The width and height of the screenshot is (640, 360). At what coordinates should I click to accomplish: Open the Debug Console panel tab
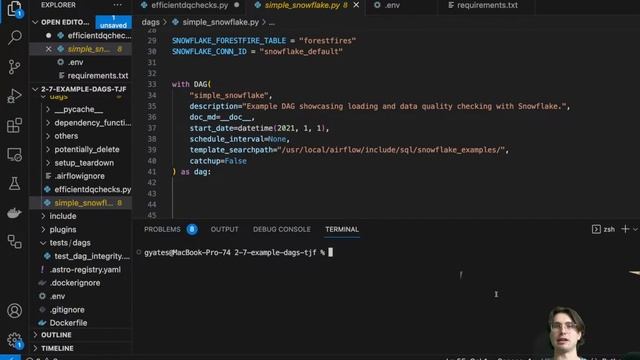tap(282, 229)
